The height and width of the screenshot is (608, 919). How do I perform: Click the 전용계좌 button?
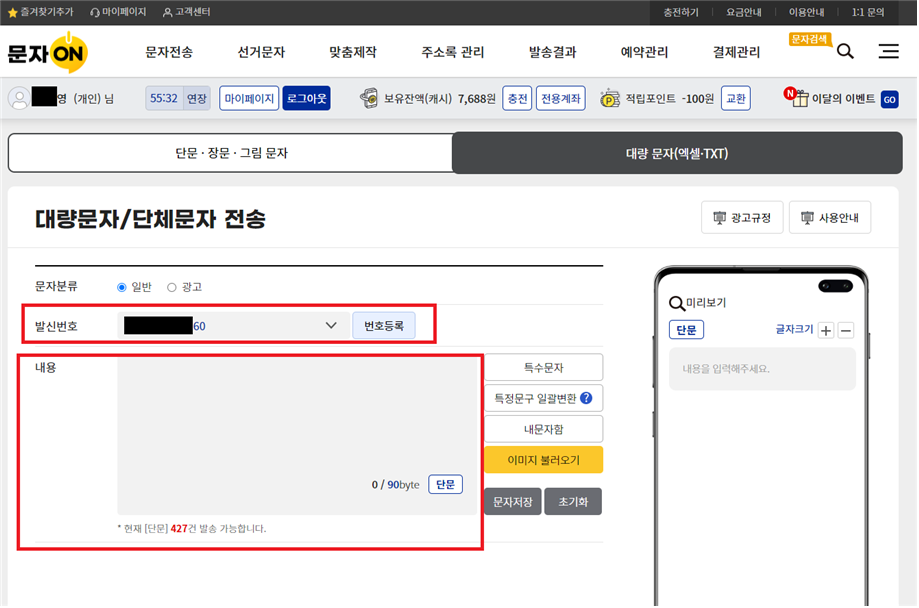[x=560, y=98]
